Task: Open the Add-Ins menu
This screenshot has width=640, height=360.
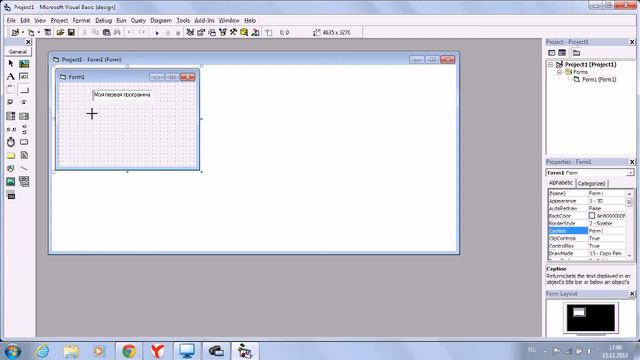Action: 204,20
